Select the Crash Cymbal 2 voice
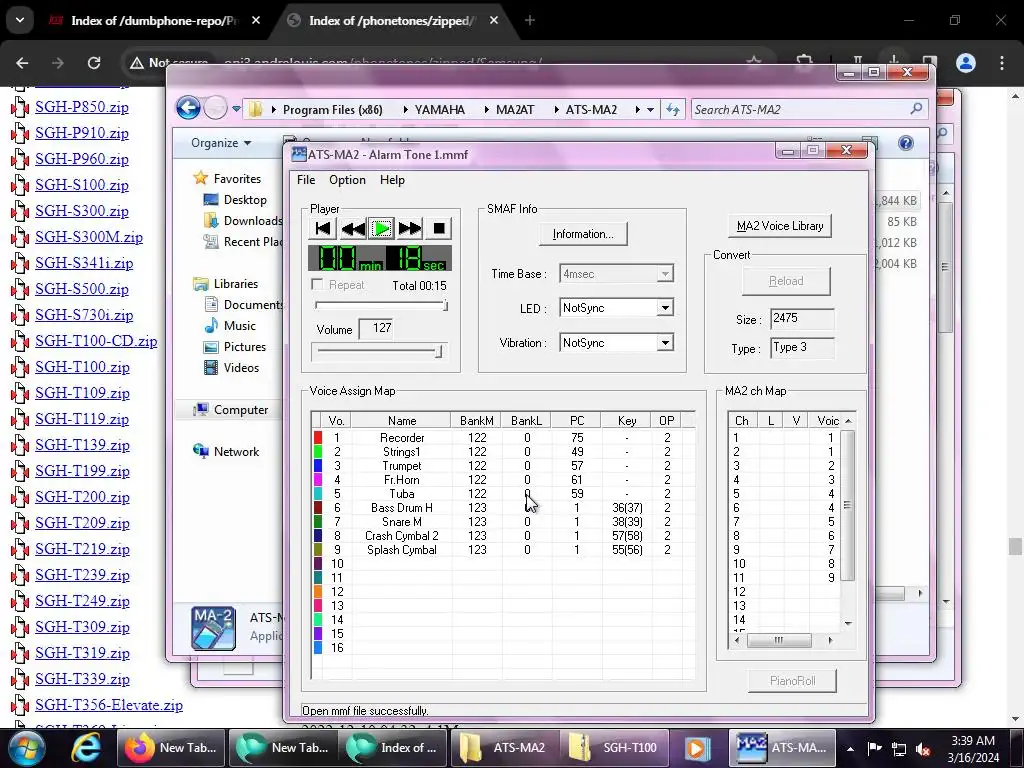 tap(402, 536)
